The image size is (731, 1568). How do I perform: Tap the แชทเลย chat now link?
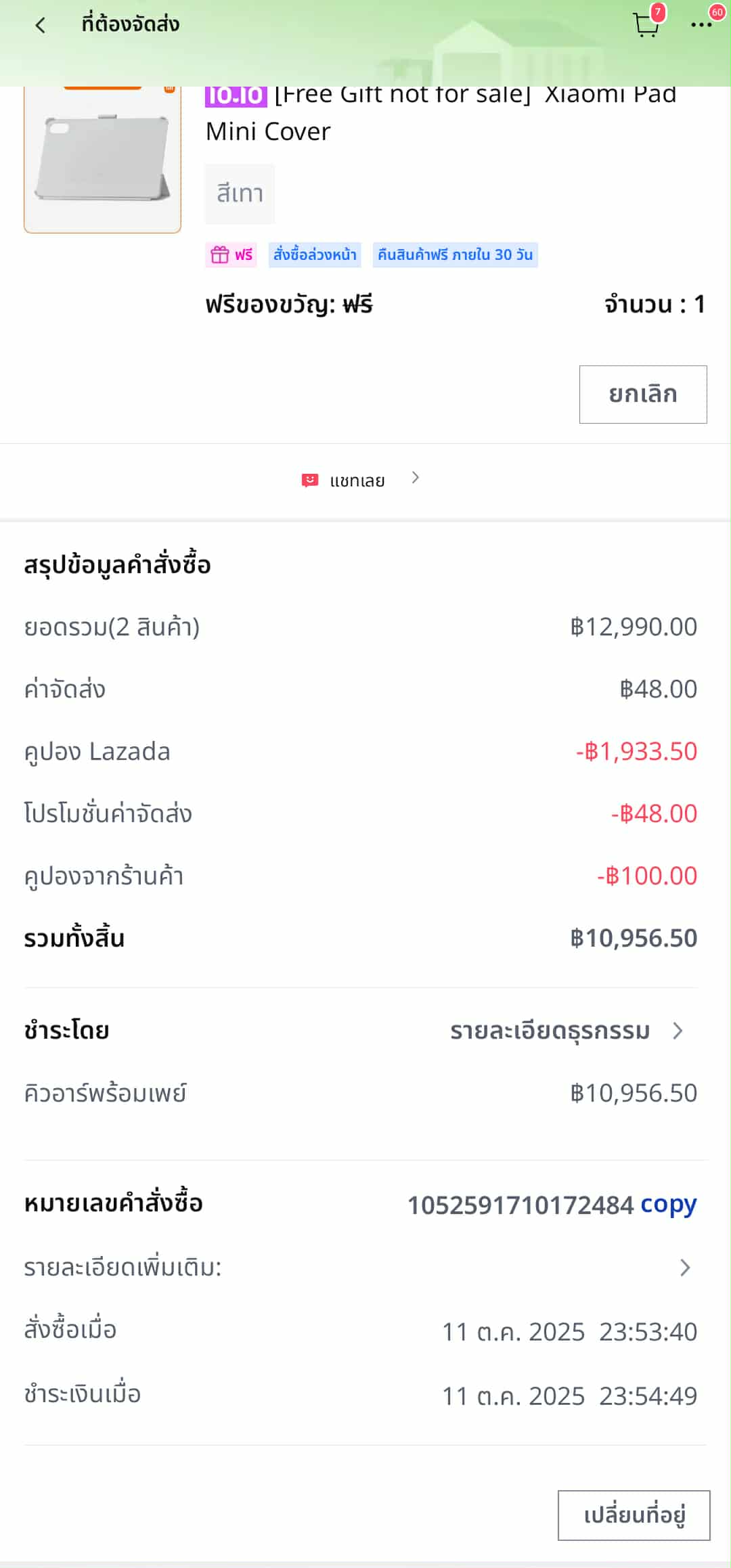[x=357, y=481]
